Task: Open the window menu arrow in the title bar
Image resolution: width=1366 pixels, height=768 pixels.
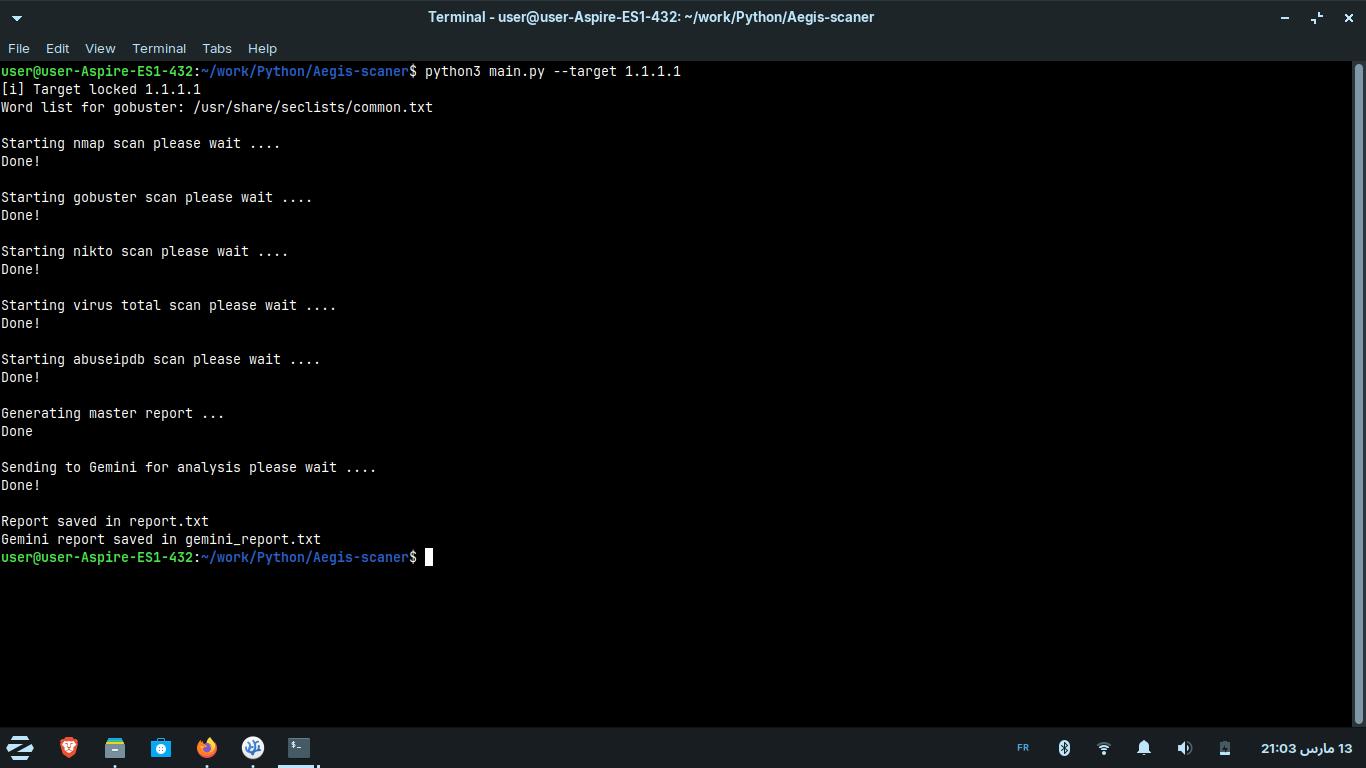Action: pos(17,17)
